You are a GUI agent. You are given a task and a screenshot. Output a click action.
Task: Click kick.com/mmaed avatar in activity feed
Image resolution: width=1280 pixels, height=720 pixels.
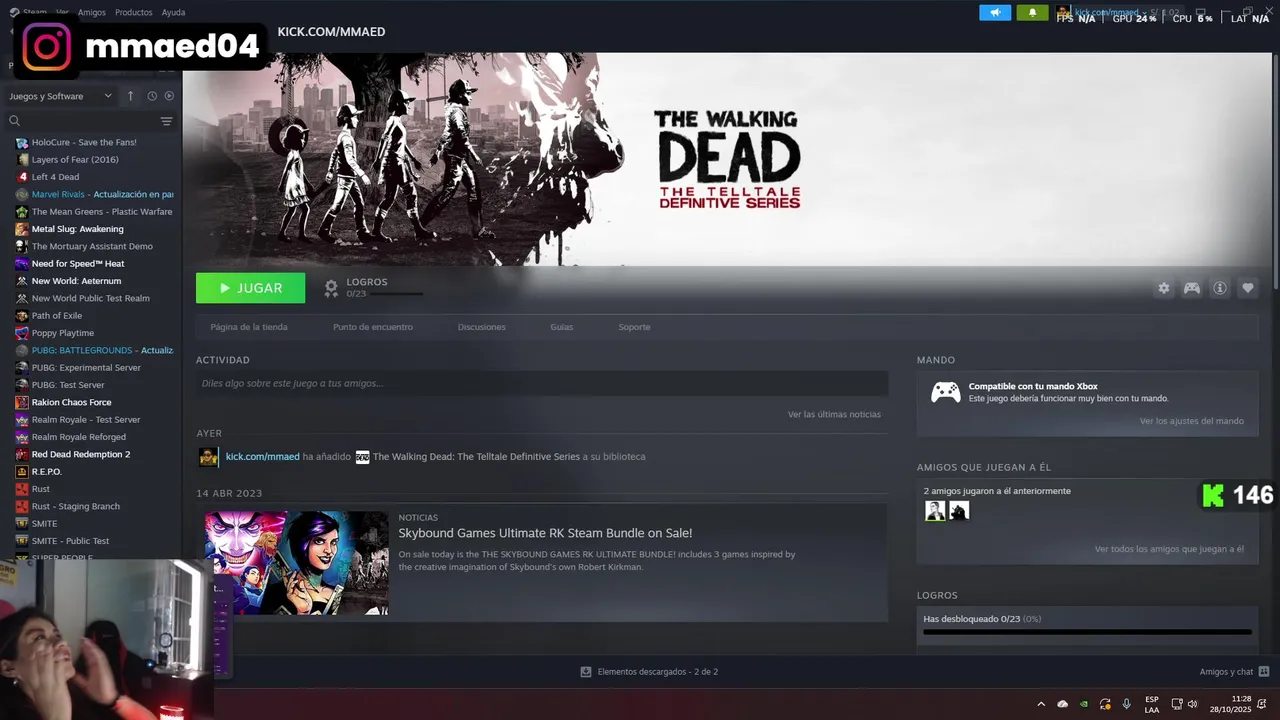(208, 457)
